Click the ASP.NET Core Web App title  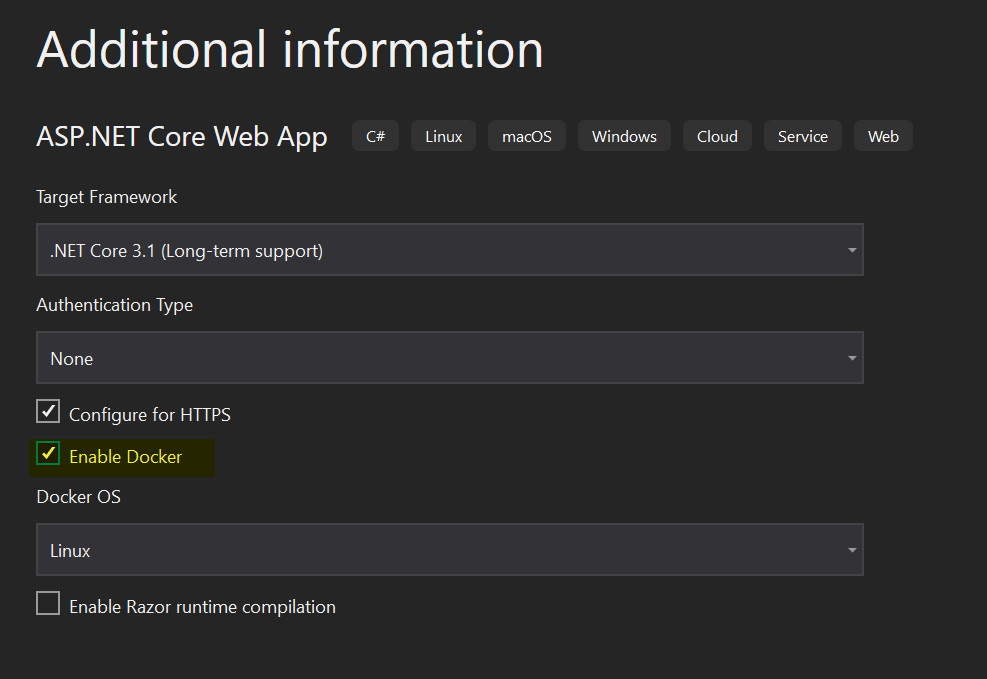click(182, 137)
